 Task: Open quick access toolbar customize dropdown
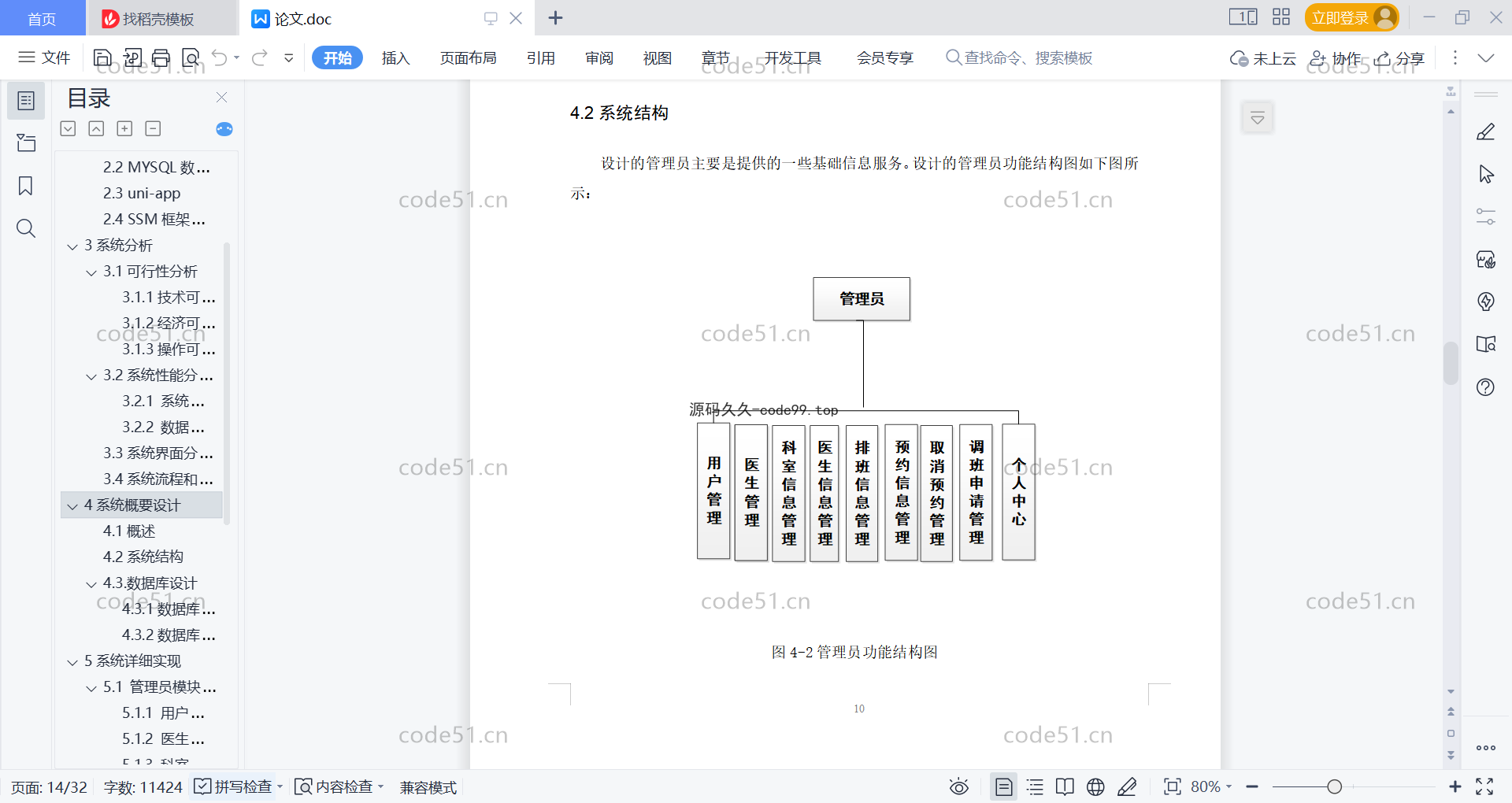pos(289,57)
